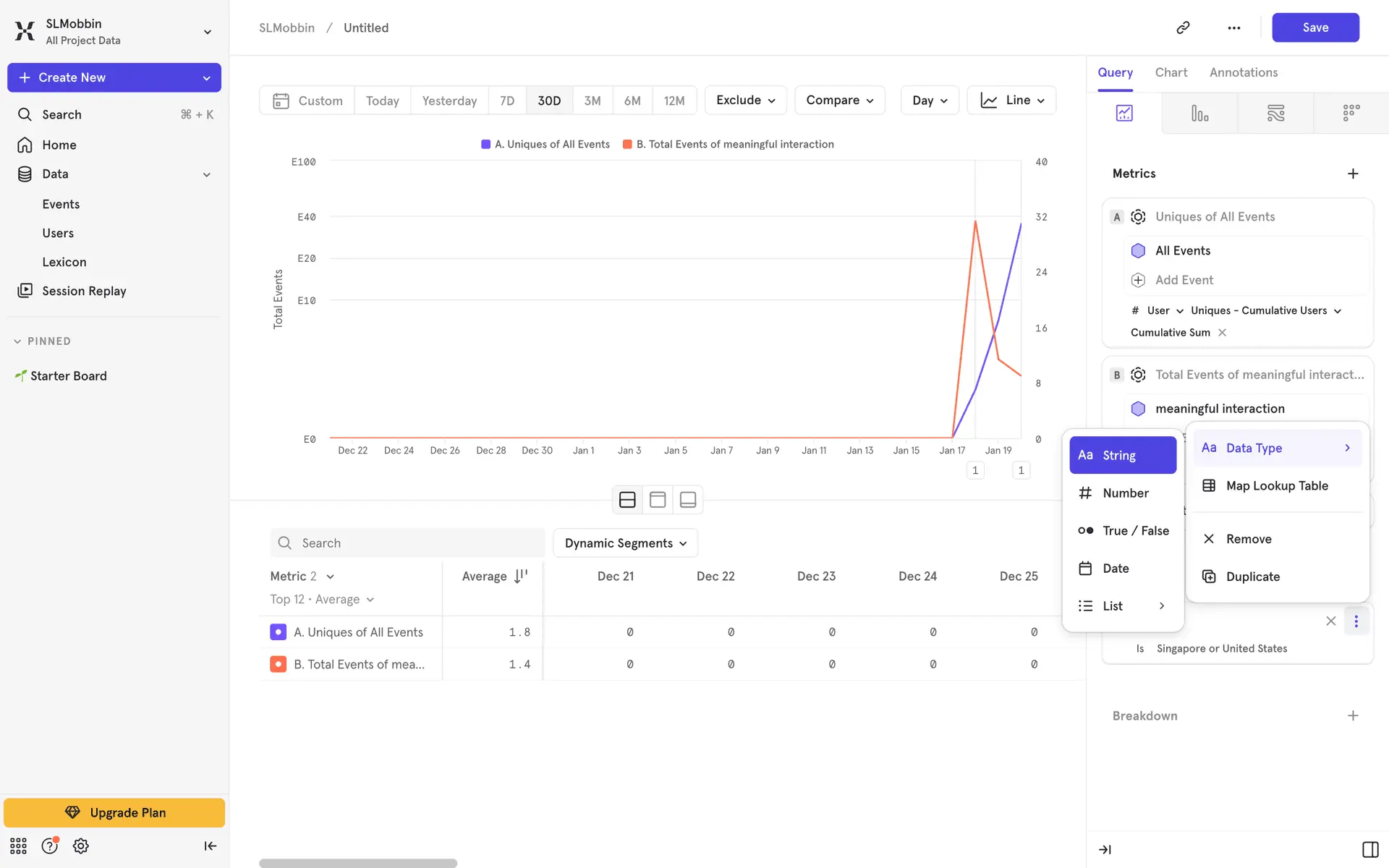Collapse the left sidebar
1389x868 pixels.
210,846
